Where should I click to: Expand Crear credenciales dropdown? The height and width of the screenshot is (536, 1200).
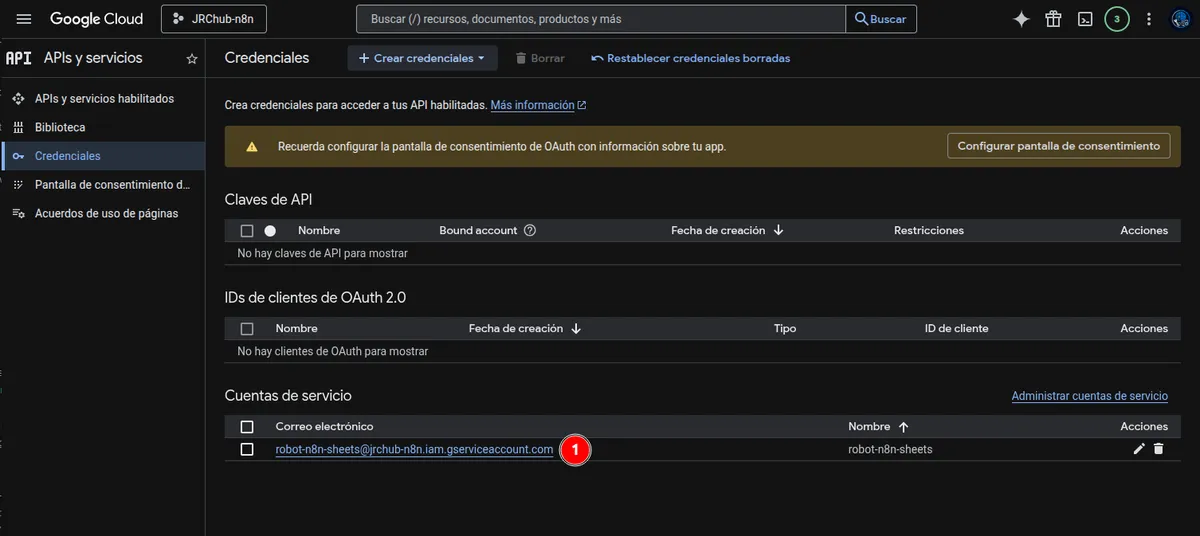(422, 58)
